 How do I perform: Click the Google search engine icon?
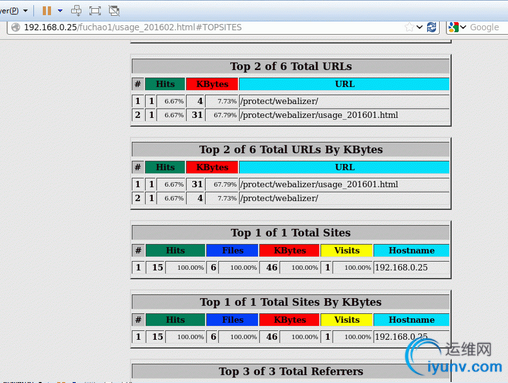(453, 27)
